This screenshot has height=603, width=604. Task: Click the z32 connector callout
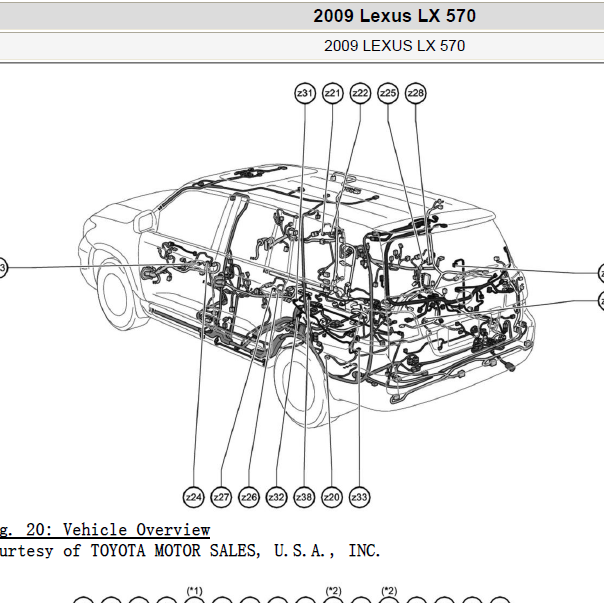click(277, 497)
